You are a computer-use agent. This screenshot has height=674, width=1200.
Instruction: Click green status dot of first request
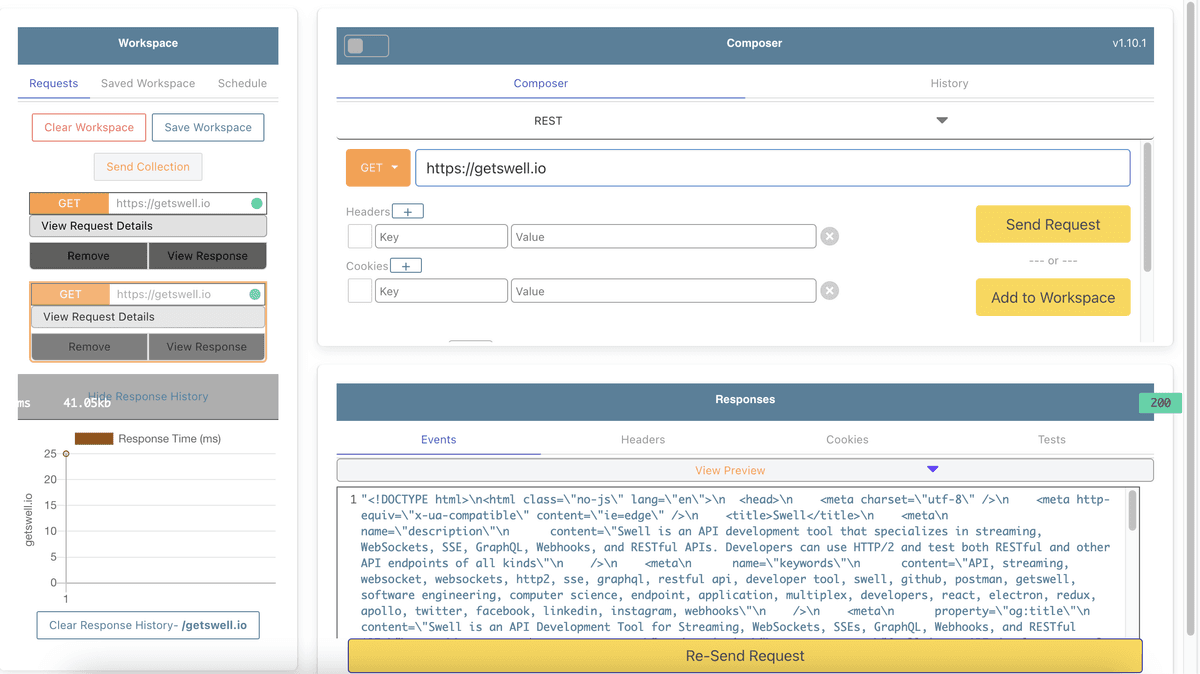click(257, 203)
